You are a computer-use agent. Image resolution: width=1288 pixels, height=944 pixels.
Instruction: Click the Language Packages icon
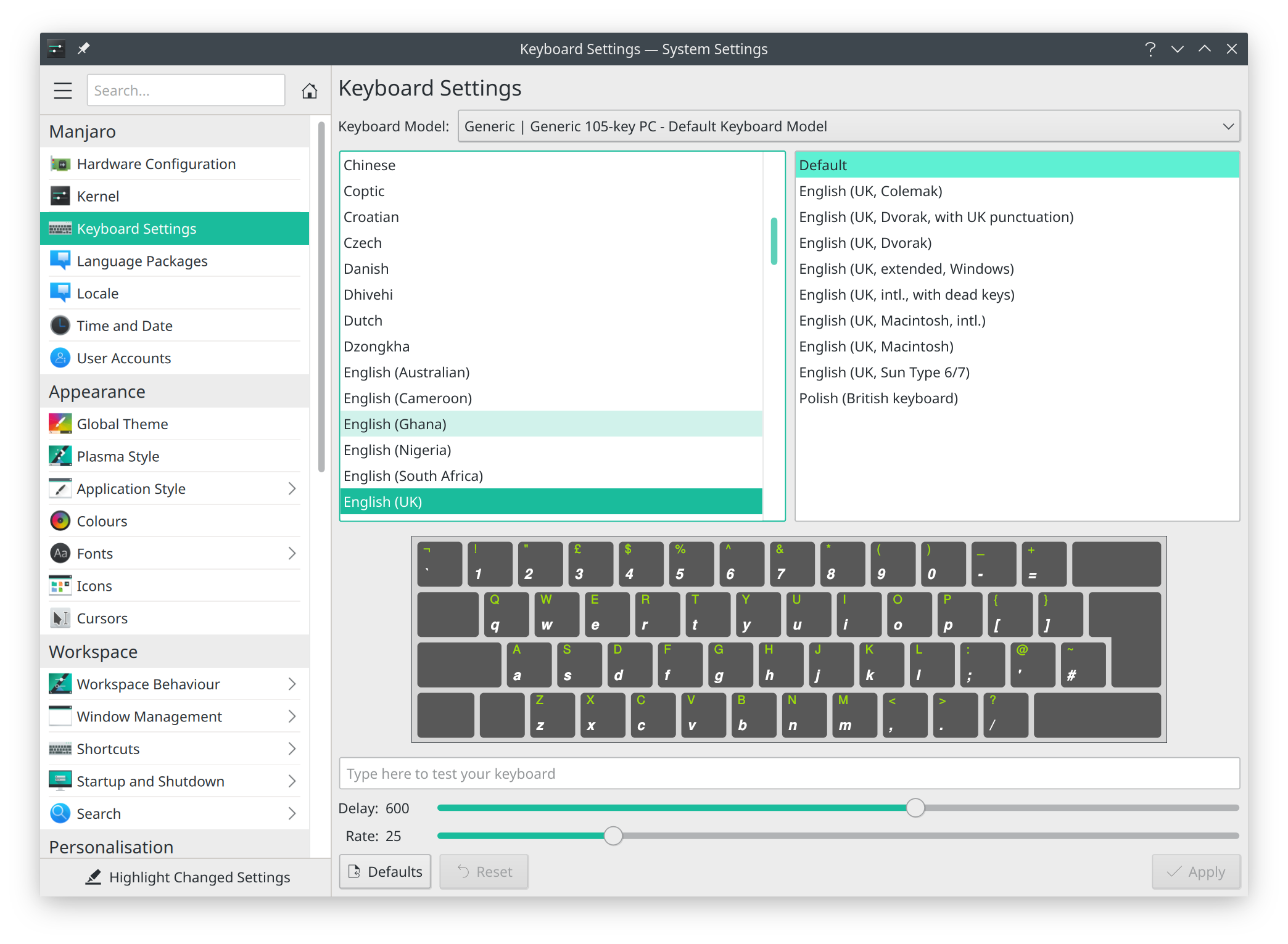click(x=62, y=260)
